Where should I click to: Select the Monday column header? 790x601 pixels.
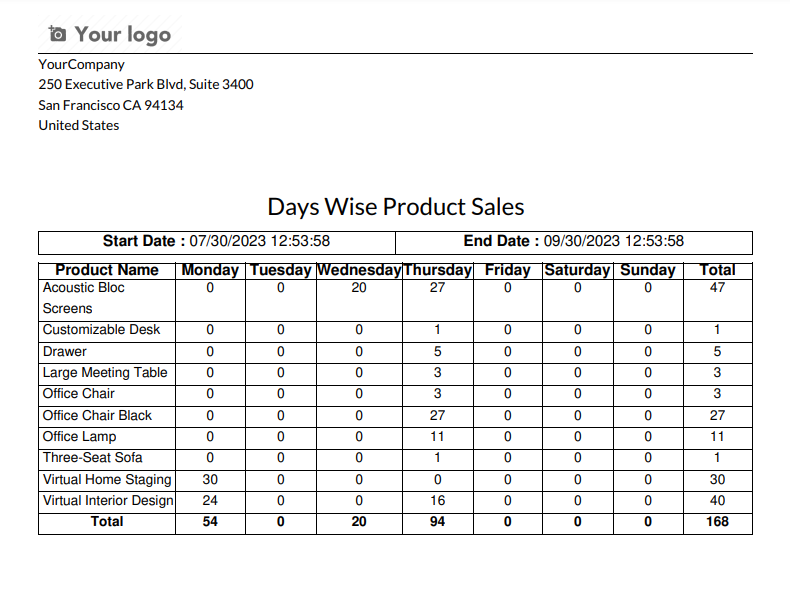point(210,270)
